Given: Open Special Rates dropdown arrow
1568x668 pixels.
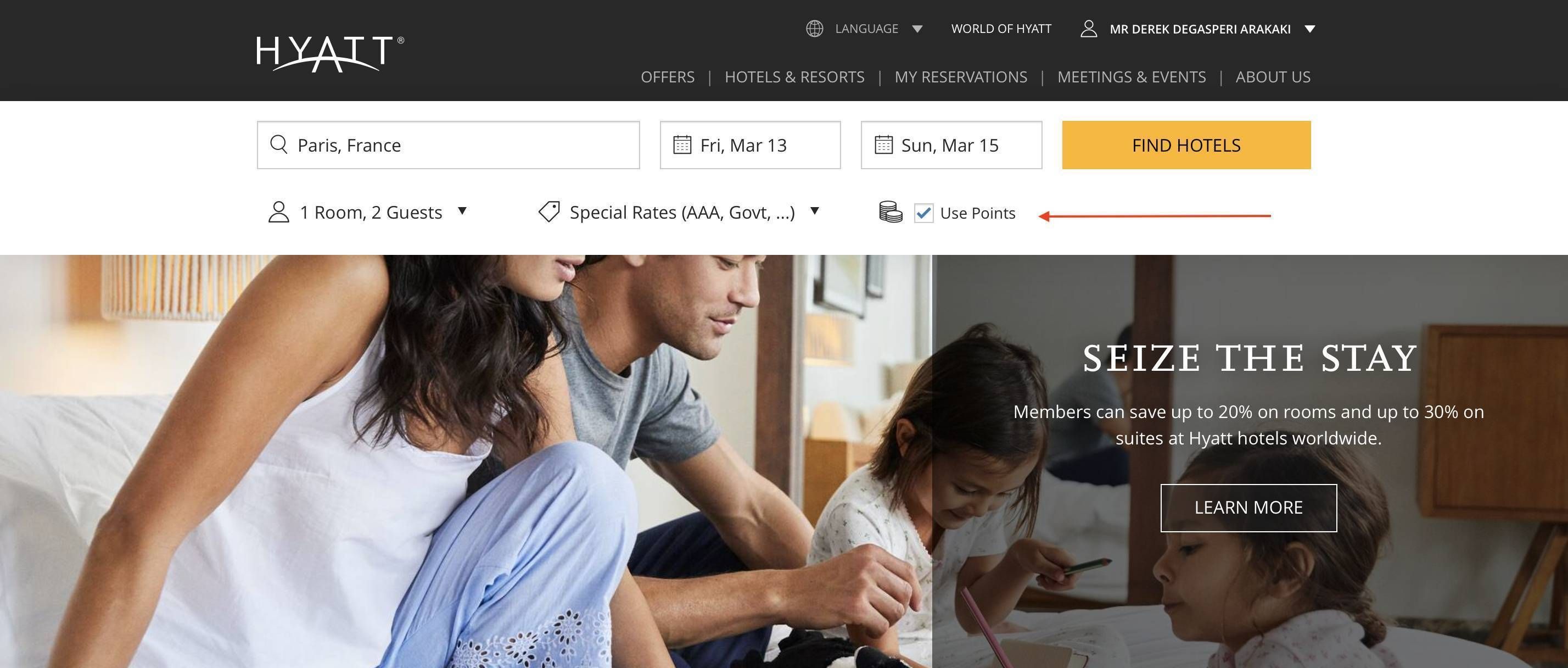Looking at the screenshot, I should click(x=814, y=211).
